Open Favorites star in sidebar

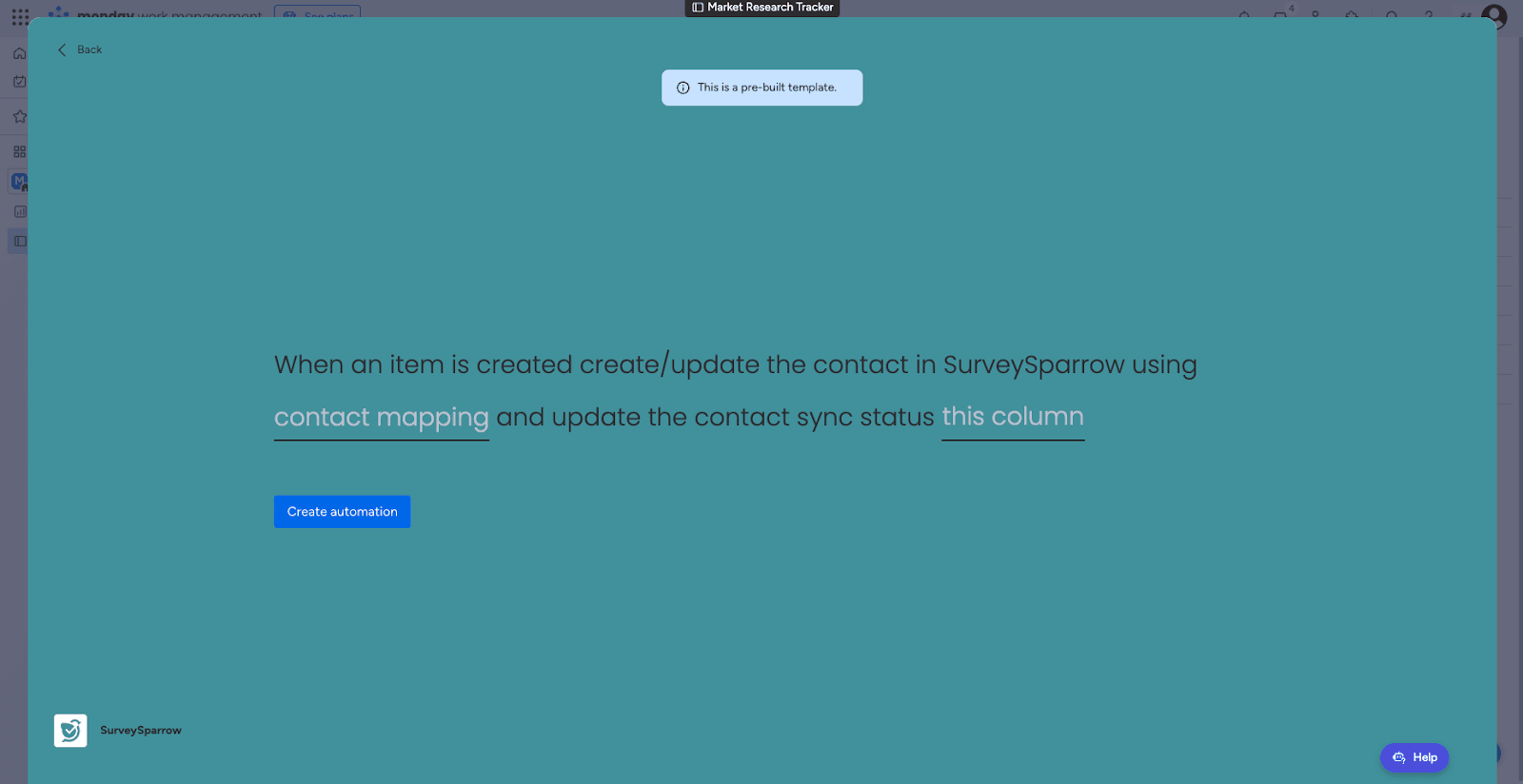[19, 116]
